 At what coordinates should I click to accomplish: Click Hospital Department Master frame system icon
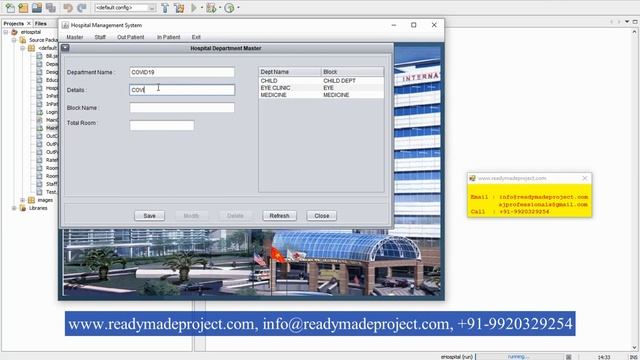tap(65, 48)
